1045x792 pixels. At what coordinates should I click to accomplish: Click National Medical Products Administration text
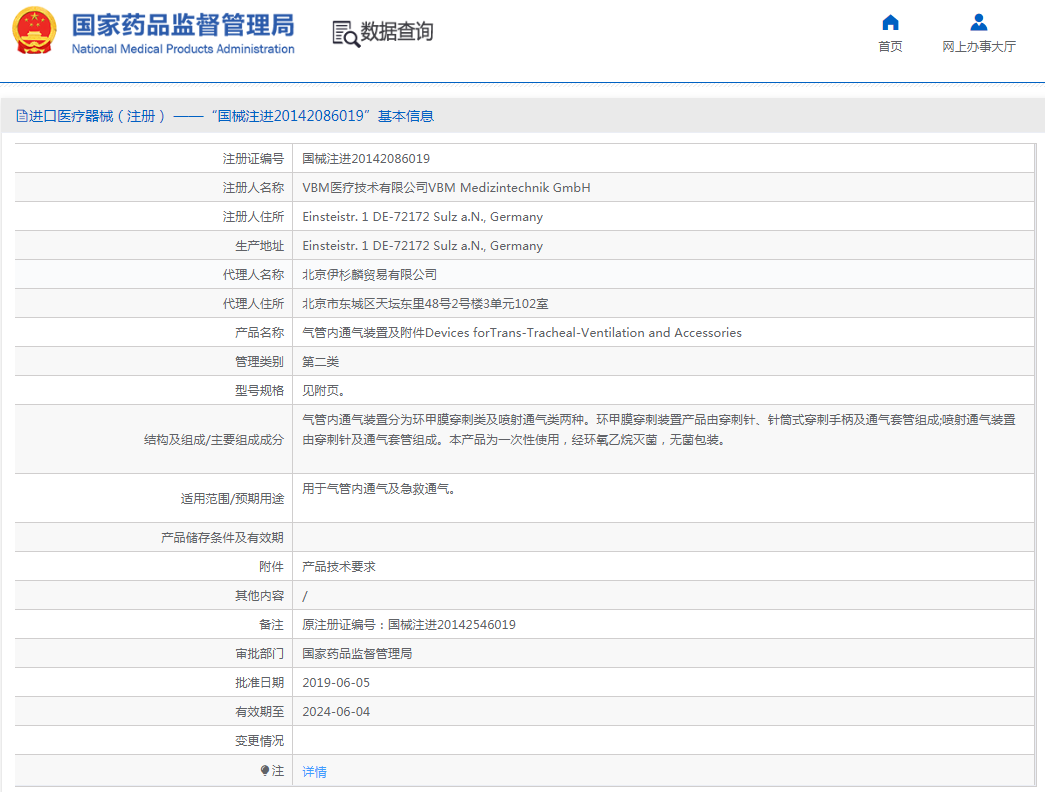pyautogui.click(x=183, y=49)
